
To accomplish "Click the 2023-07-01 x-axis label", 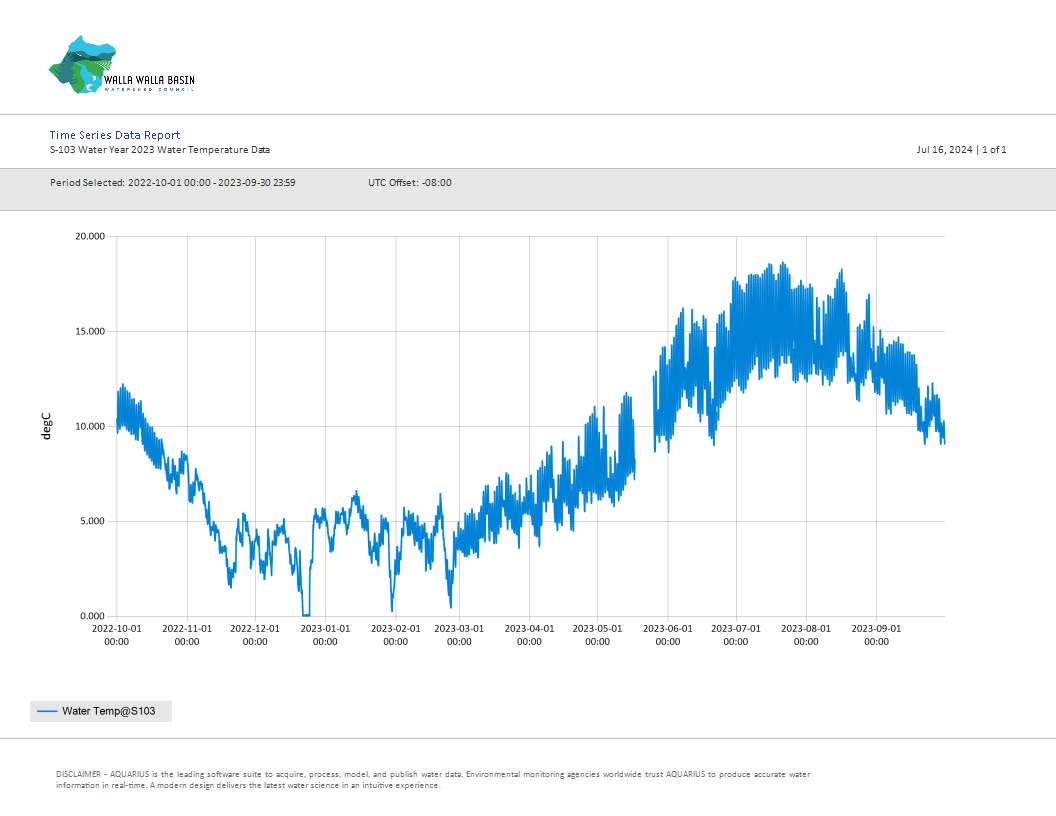I will [x=735, y=635].
